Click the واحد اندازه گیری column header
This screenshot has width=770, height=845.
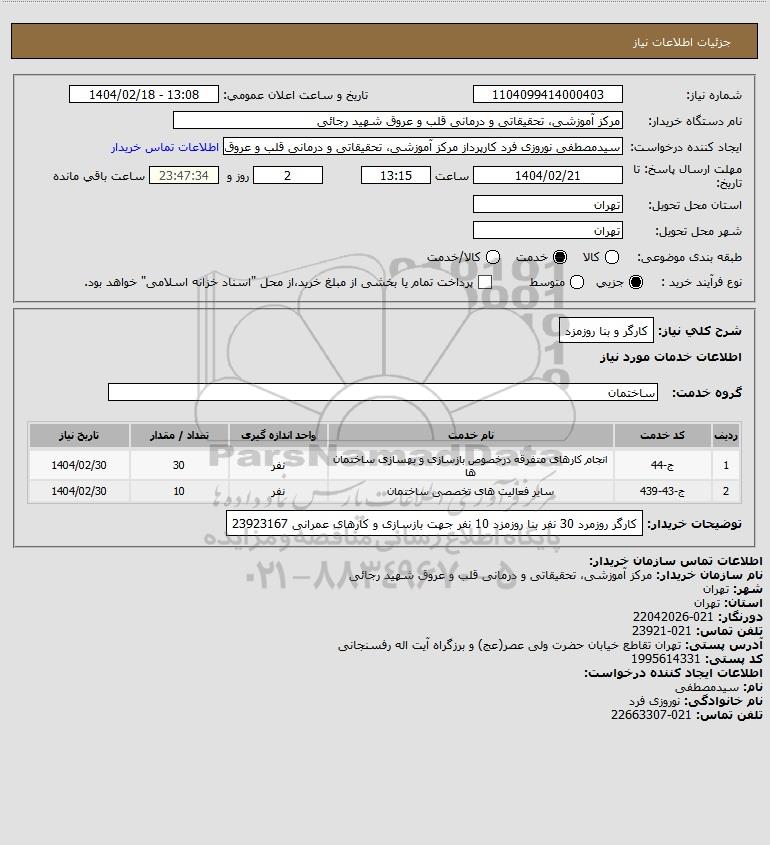[x=278, y=435]
